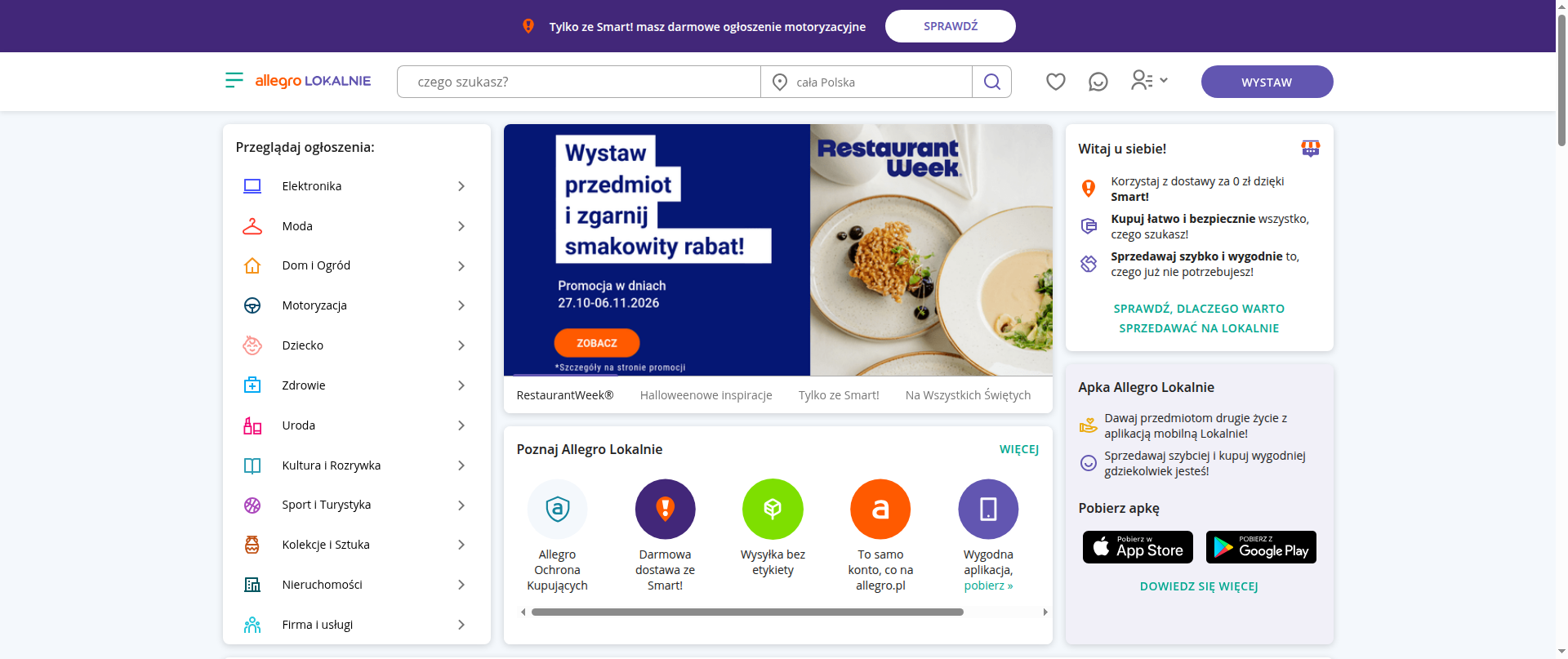Click the Allegro Lokalnie logo
The image size is (1568, 659).
(313, 81)
